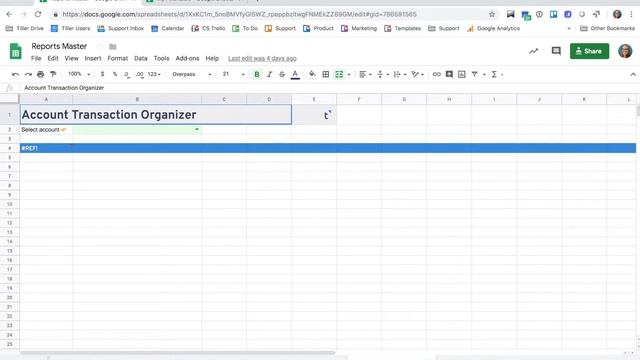
Task: Open text wrapping dropdown
Action: (x=400, y=74)
